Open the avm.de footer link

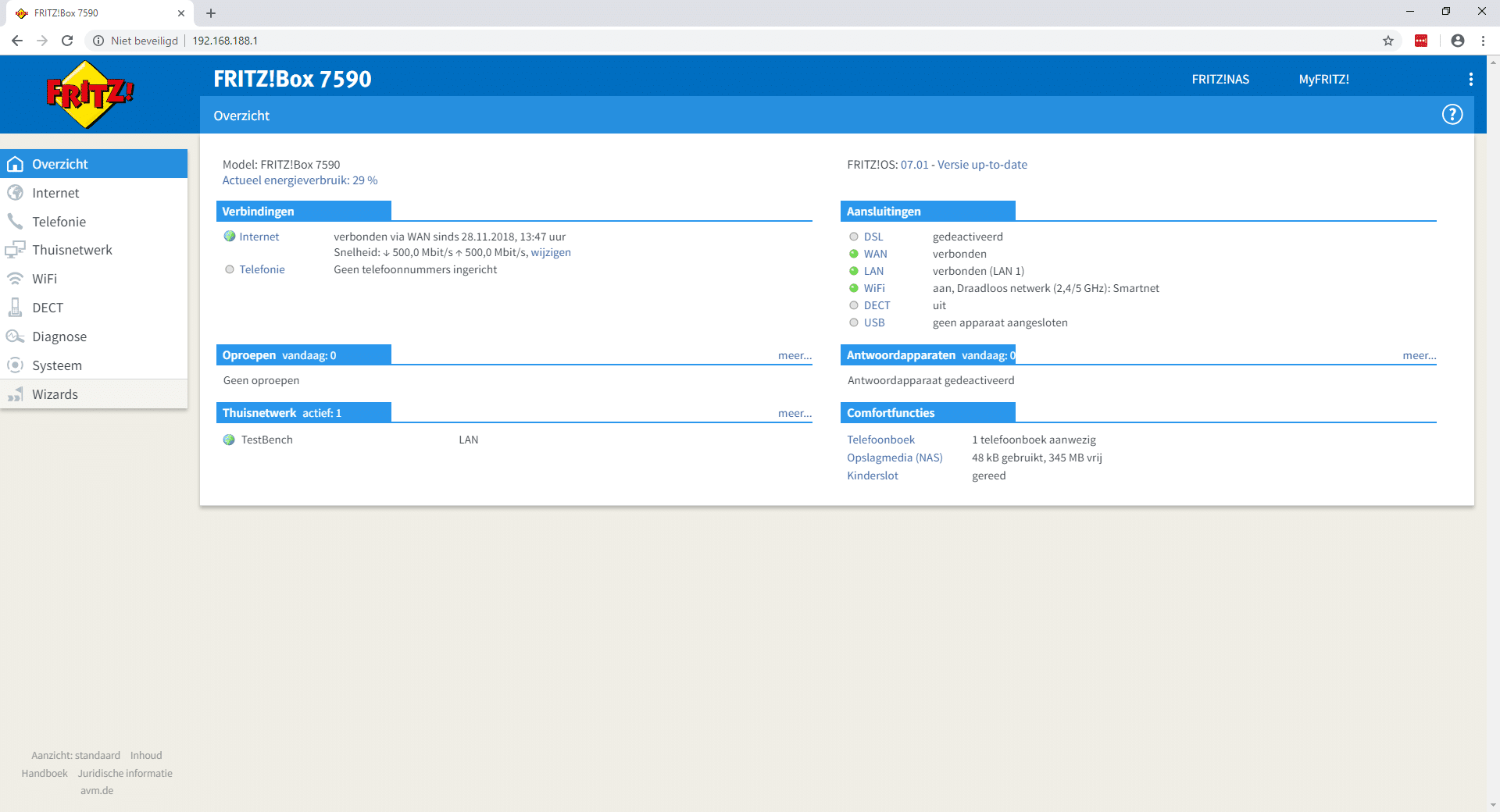click(x=97, y=790)
